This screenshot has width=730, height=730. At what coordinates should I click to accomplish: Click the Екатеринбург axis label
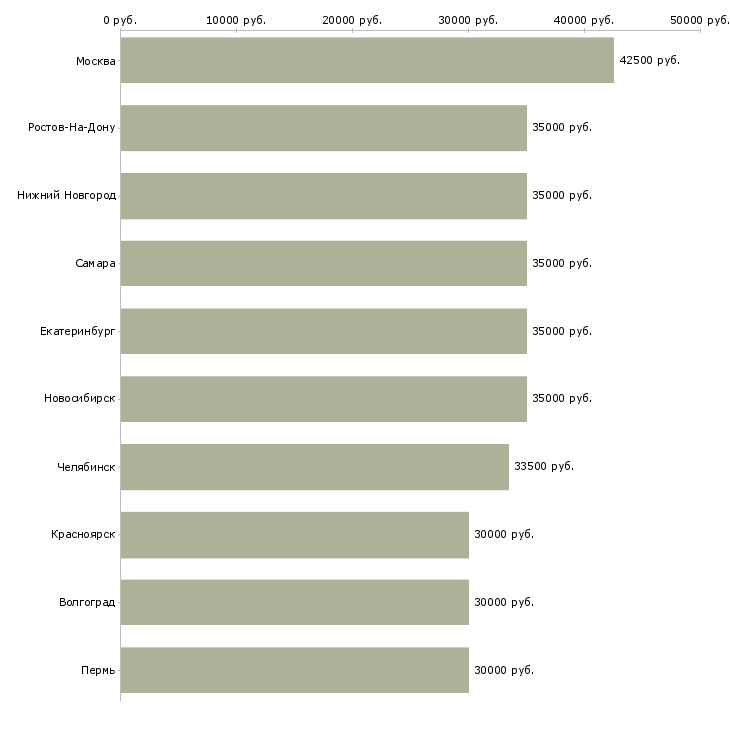[x=77, y=331]
